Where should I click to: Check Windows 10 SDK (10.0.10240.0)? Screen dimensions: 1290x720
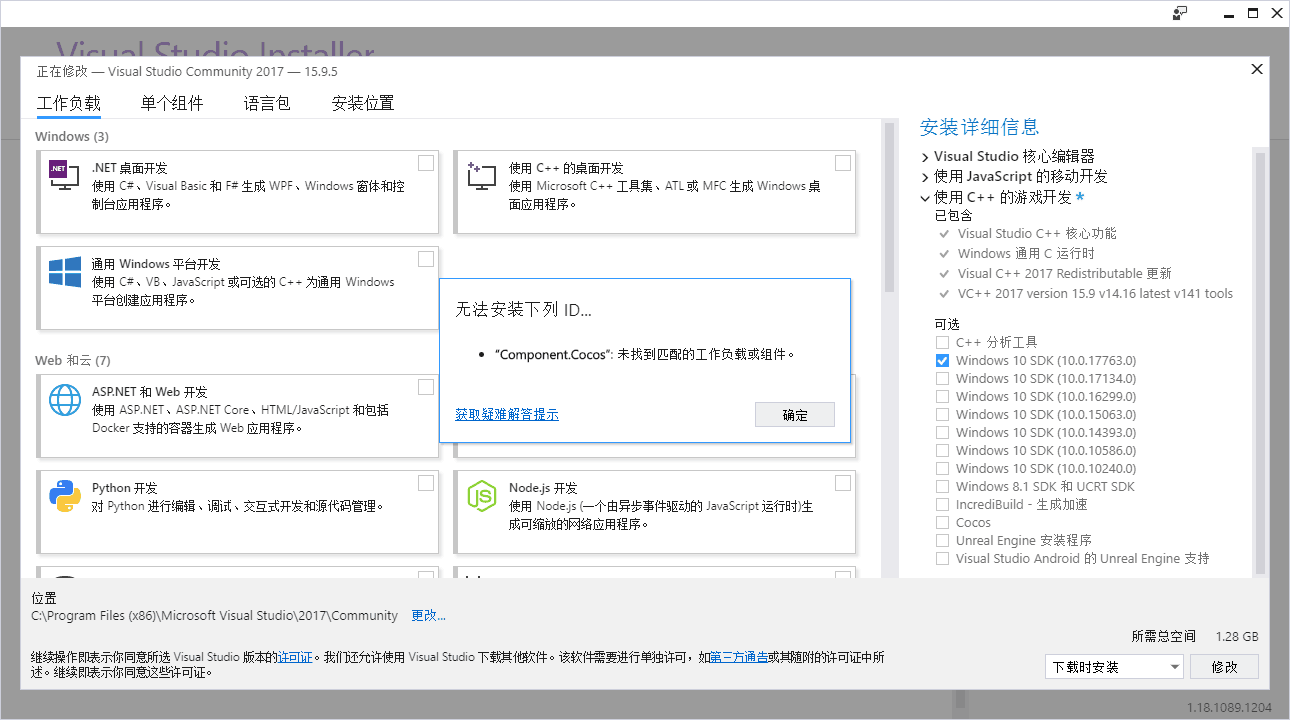942,468
